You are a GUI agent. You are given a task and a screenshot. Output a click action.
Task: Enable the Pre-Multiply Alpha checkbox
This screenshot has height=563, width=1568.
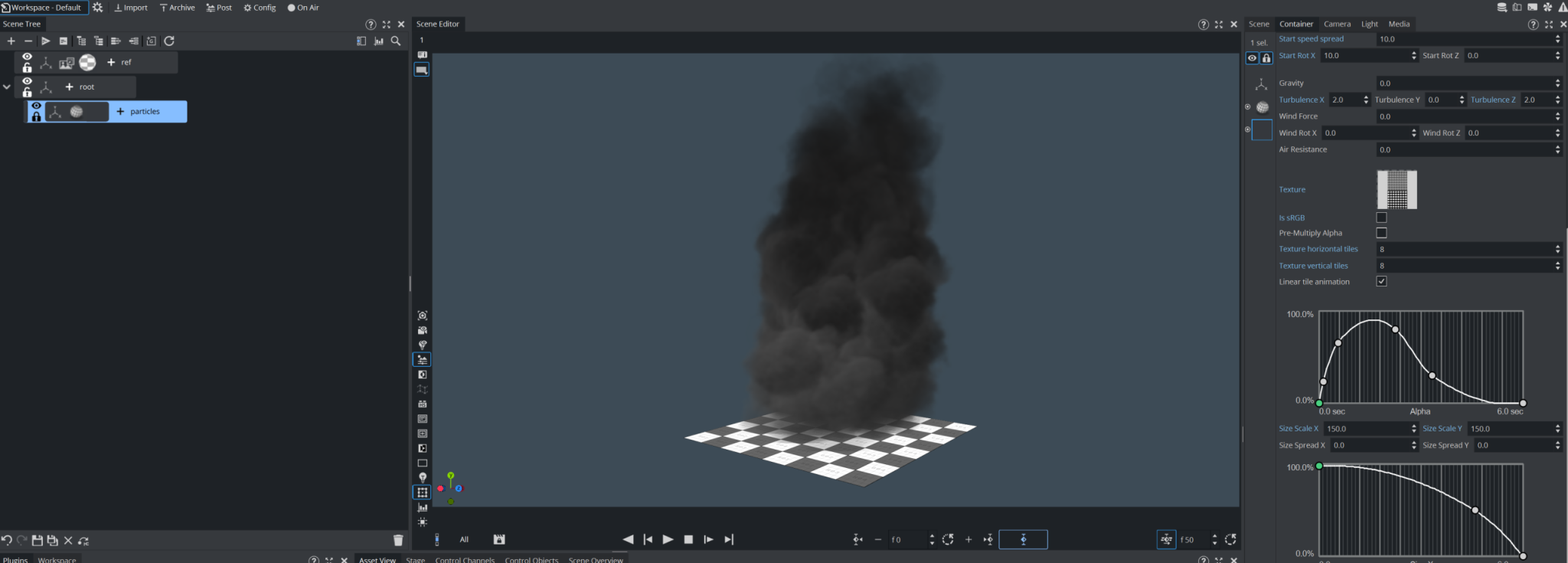[x=1381, y=233]
